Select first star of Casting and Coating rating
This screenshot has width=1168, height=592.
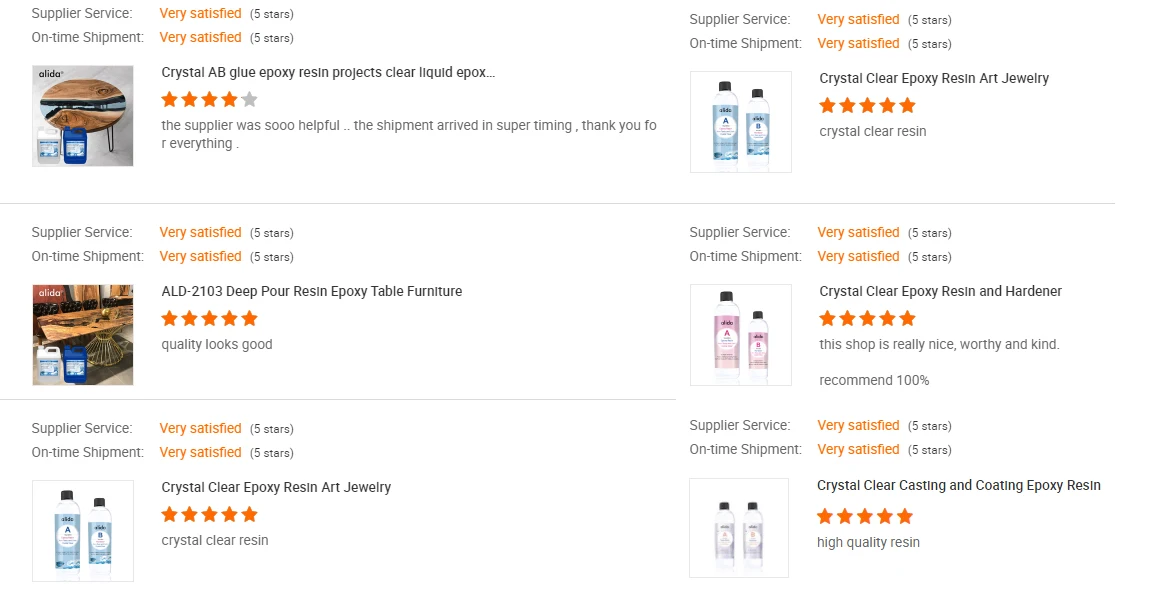(826, 516)
